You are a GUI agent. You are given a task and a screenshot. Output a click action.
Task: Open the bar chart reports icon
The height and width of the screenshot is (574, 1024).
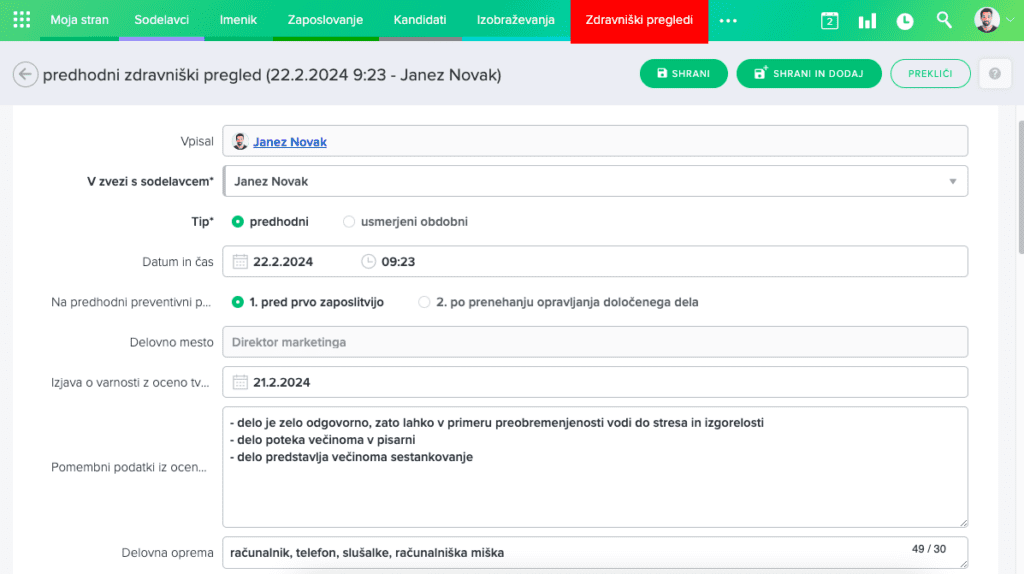[867, 20]
